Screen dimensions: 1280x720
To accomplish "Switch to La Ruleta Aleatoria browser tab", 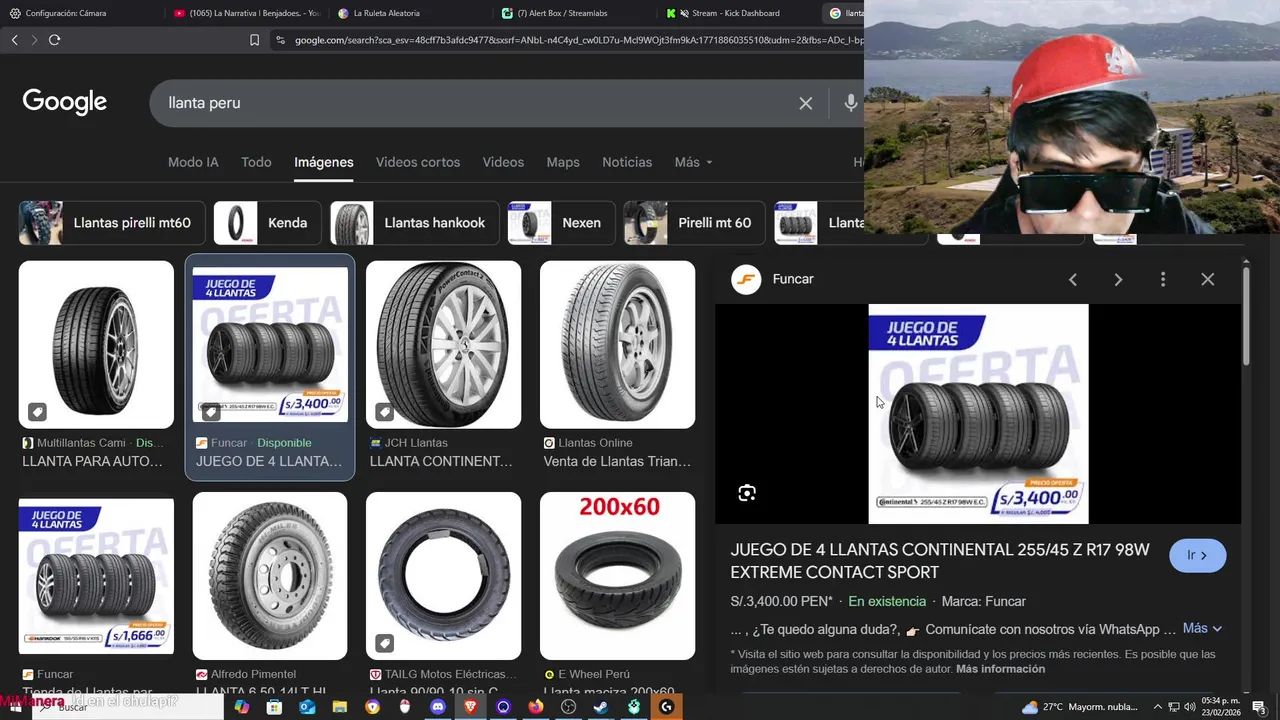I will 410,13.
